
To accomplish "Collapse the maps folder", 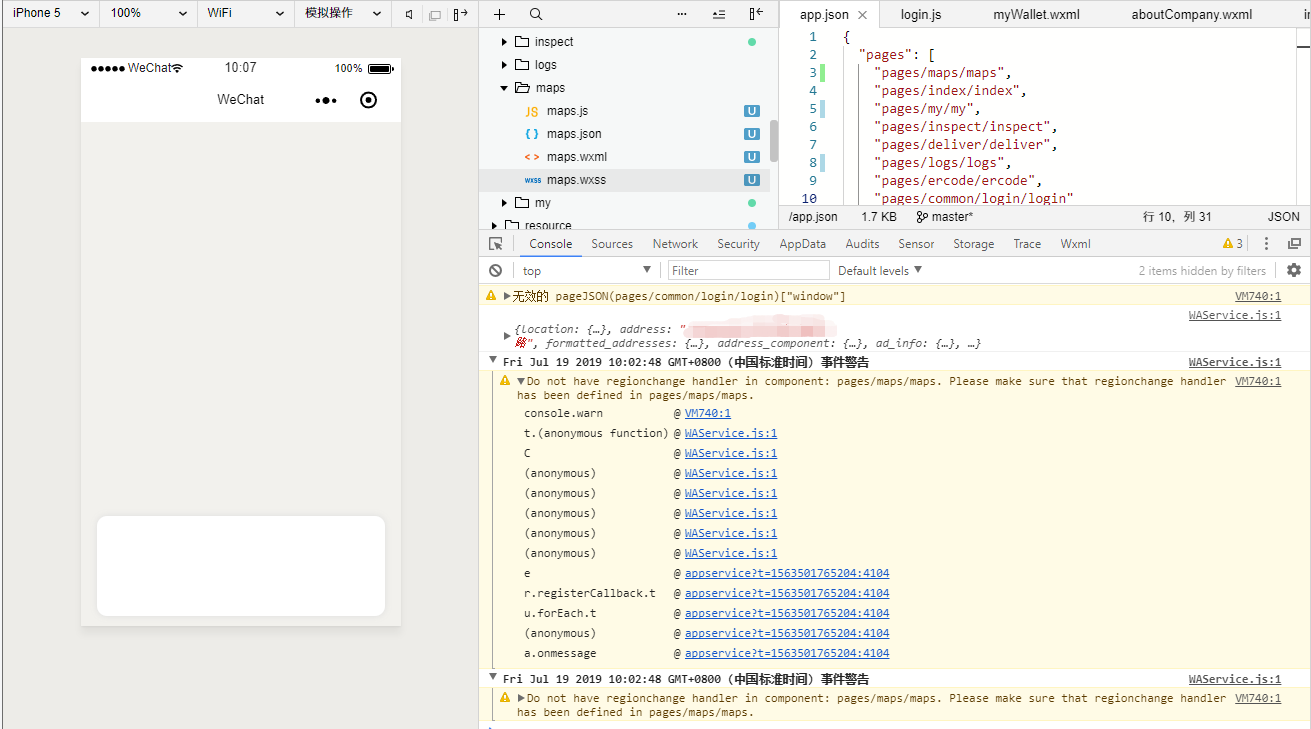I will click(504, 87).
